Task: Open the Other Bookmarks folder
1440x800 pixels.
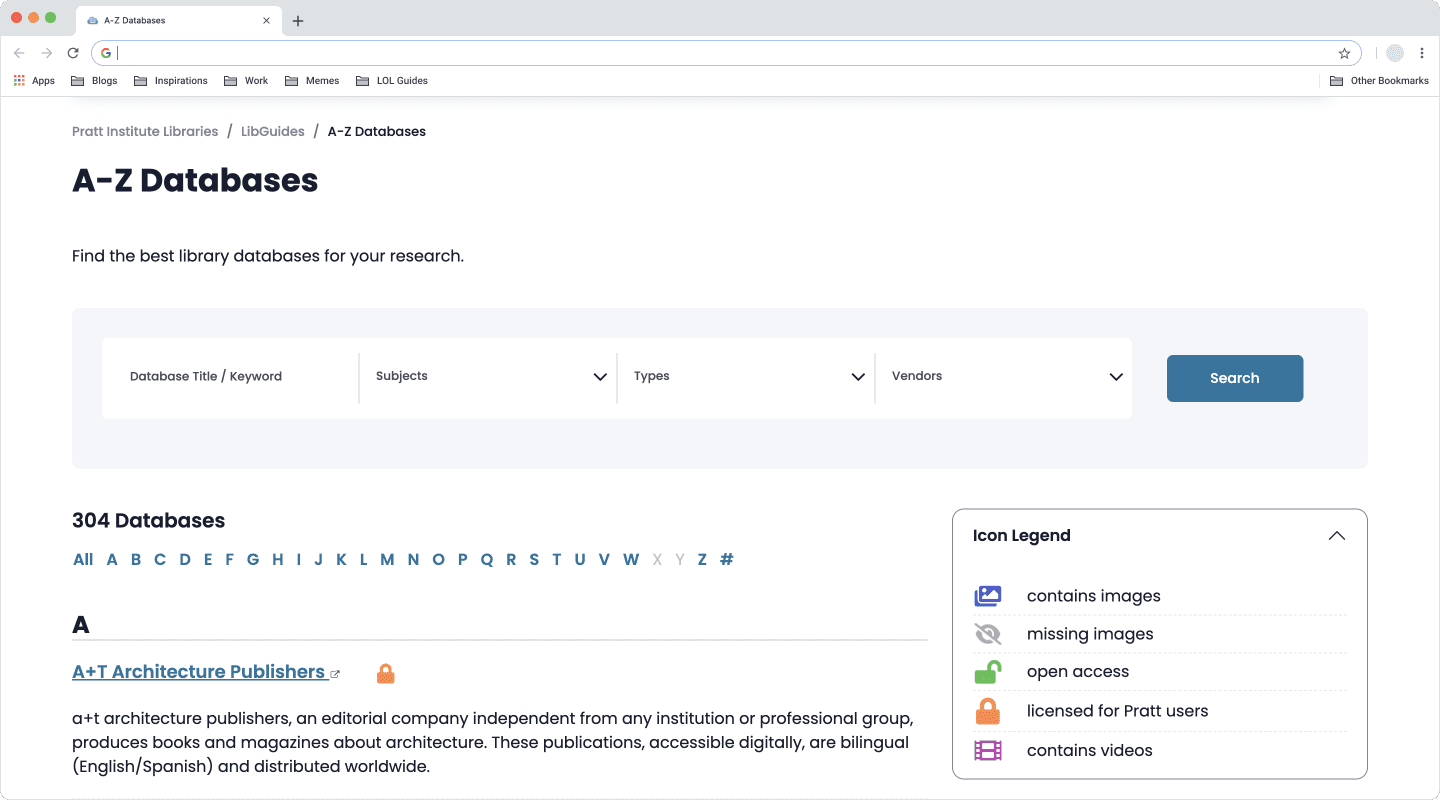Action: [x=1379, y=81]
